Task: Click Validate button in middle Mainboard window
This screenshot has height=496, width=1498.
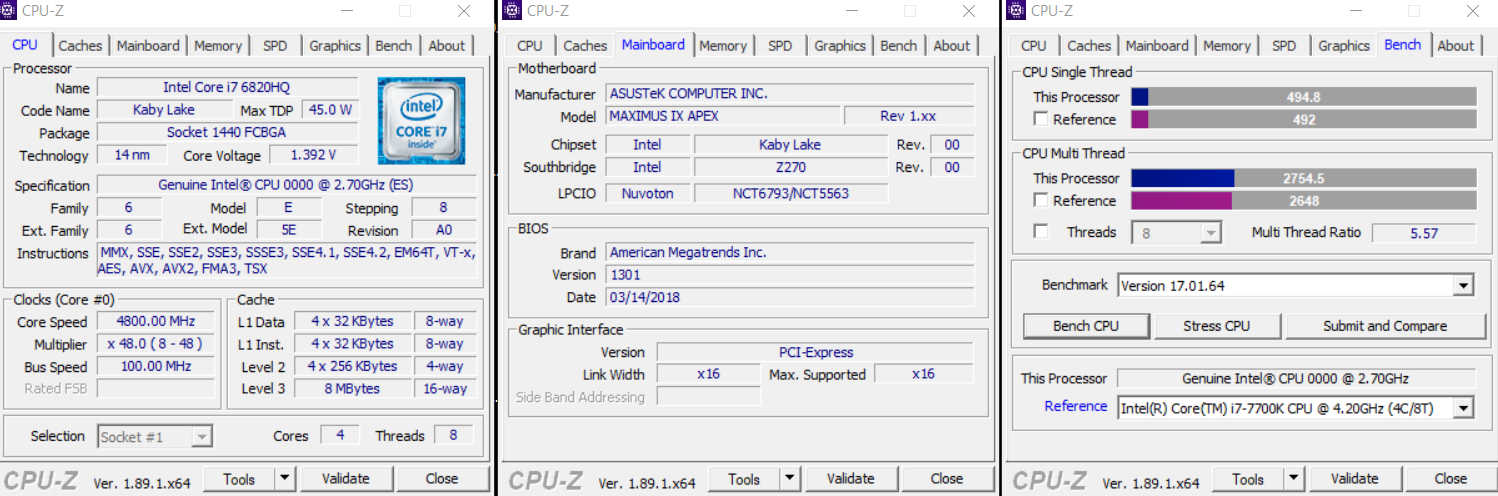Action: [851, 479]
